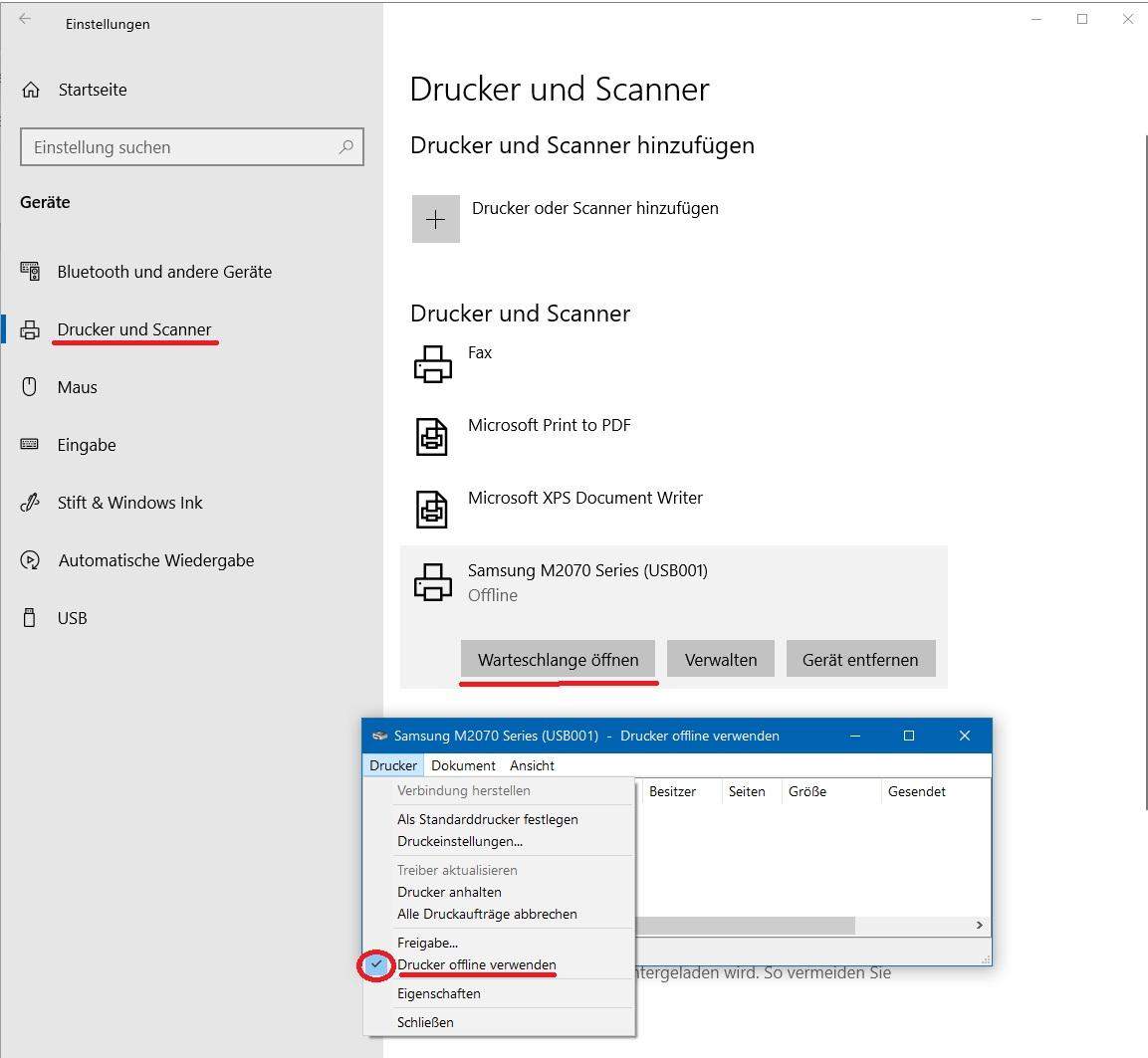Disable Drucker offline verwenden checkmark

[477, 964]
